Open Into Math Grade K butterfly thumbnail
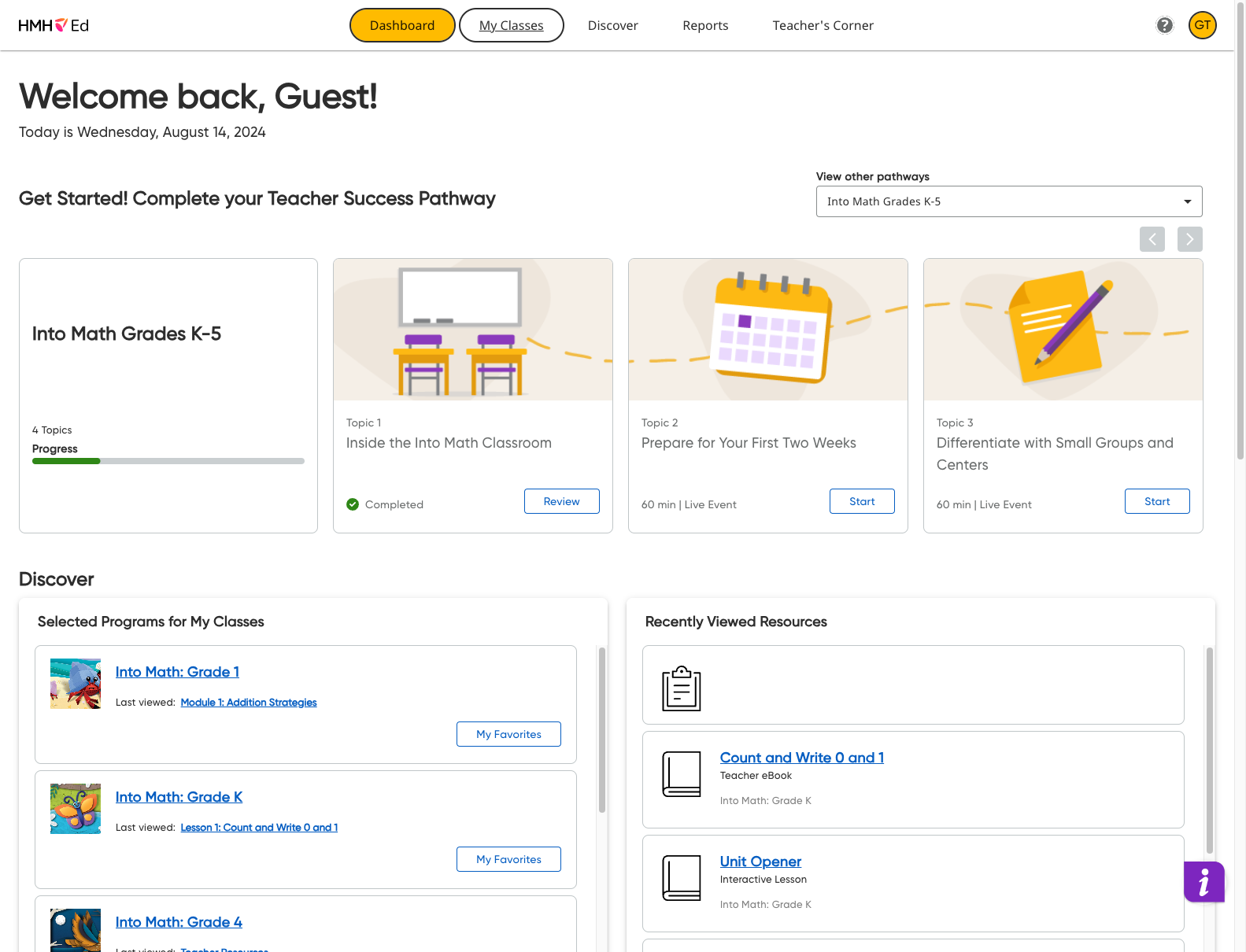The width and height of the screenshot is (1246, 952). point(76,809)
